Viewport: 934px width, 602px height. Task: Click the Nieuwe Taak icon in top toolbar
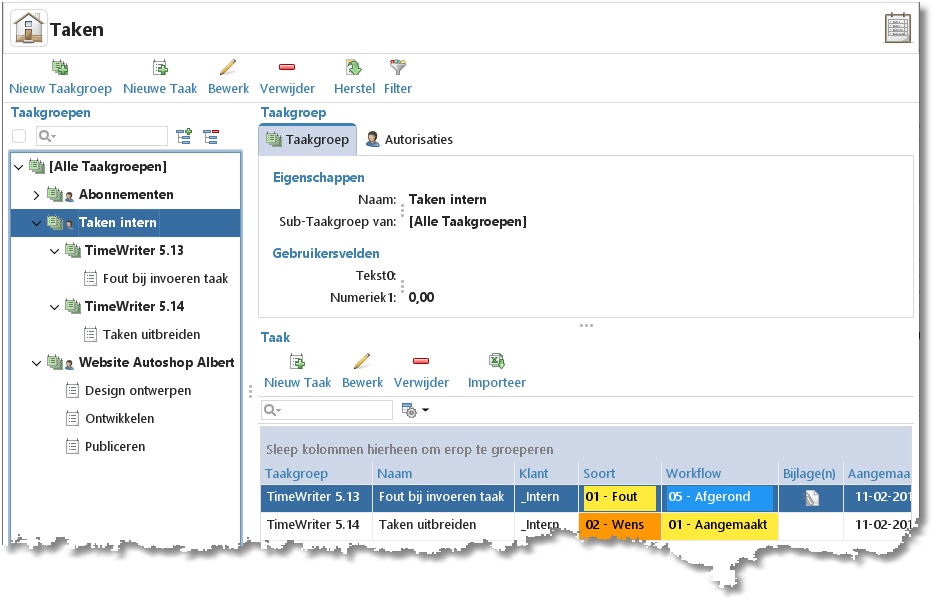coord(160,67)
